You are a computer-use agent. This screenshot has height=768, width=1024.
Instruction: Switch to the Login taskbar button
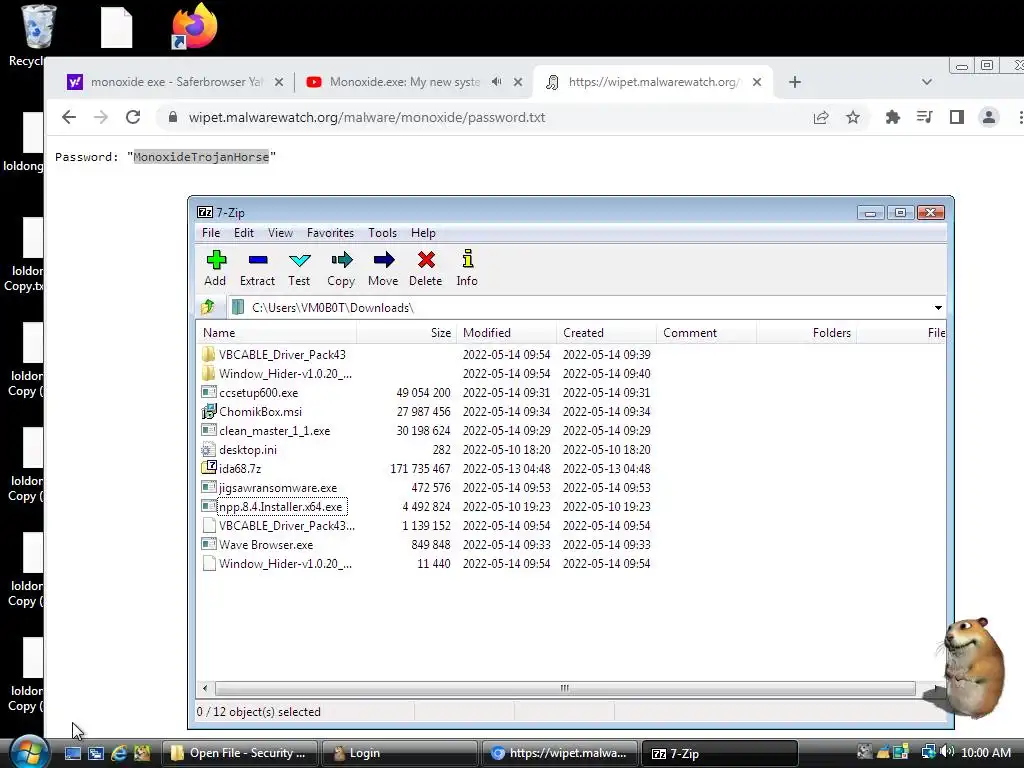[400, 753]
